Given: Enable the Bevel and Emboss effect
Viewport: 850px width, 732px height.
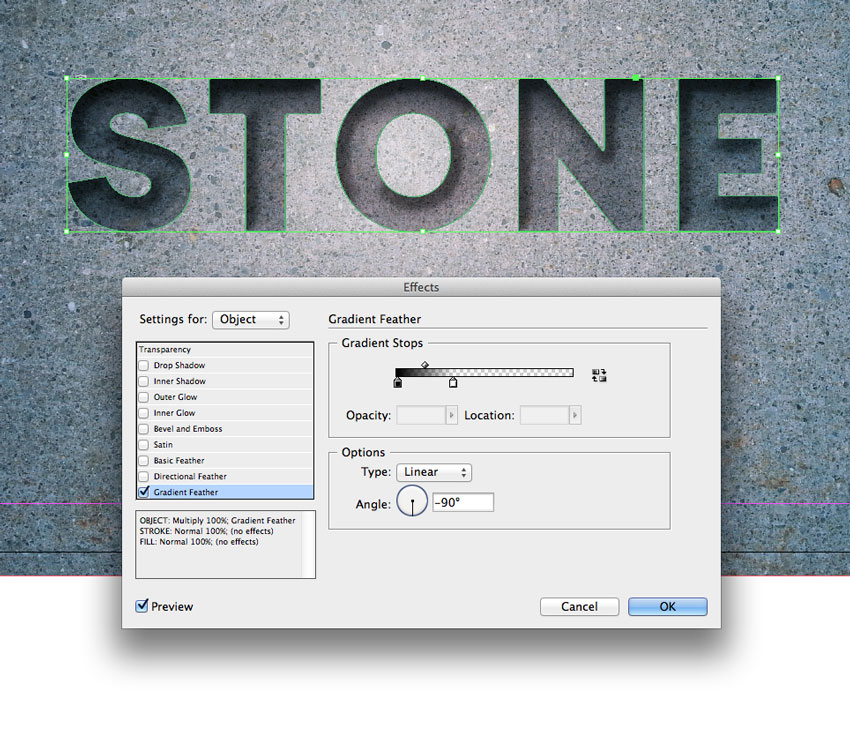Looking at the screenshot, I should pyautogui.click(x=142, y=428).
